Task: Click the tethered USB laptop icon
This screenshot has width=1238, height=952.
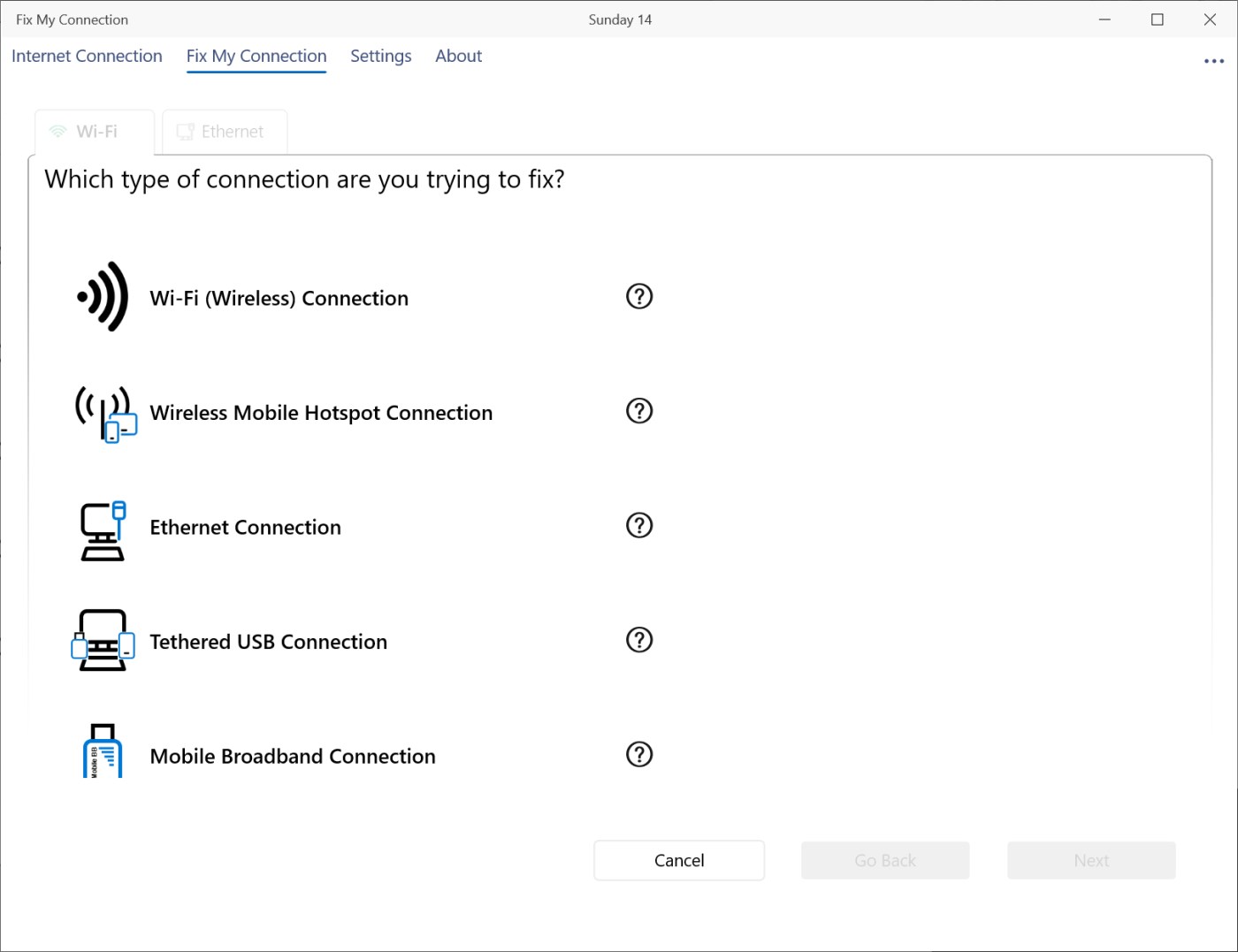Action: point(103,641)
